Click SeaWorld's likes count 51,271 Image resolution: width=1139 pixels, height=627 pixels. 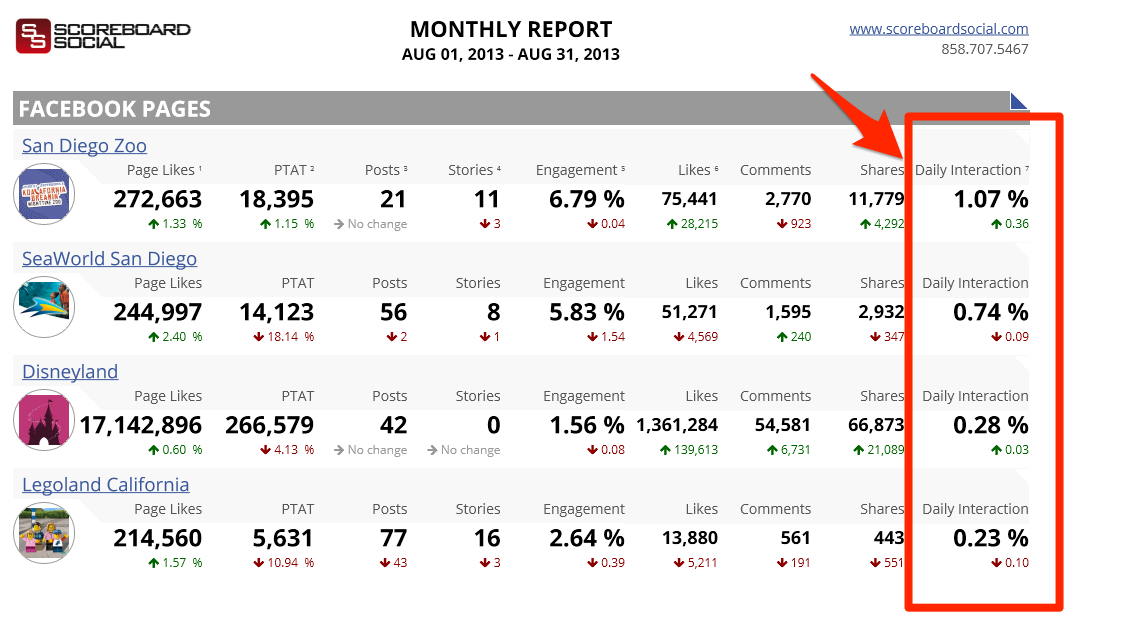click(689, 312)
